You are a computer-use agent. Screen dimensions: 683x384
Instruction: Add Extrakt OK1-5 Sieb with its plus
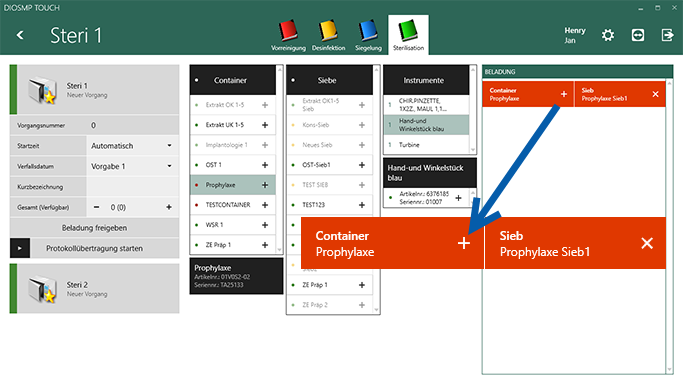(x=362, y=105)
